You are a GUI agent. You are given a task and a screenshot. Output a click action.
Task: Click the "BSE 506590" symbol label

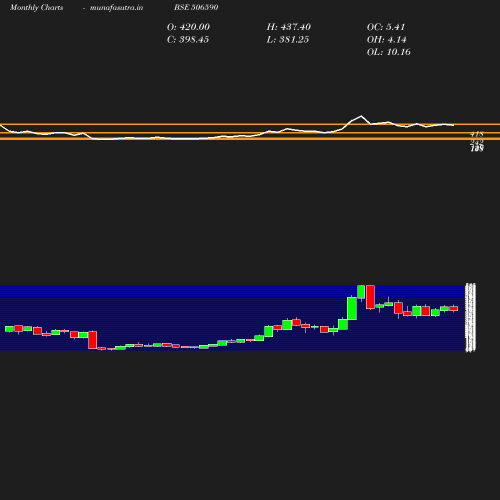196,7
